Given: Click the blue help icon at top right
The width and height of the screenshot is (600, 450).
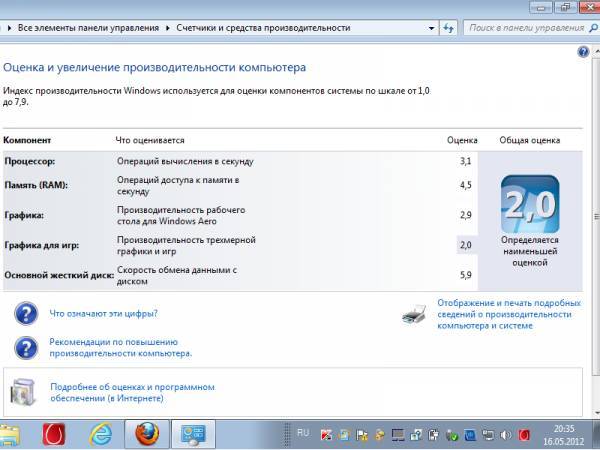Looking at the screenshot, I should coord(583,51).
